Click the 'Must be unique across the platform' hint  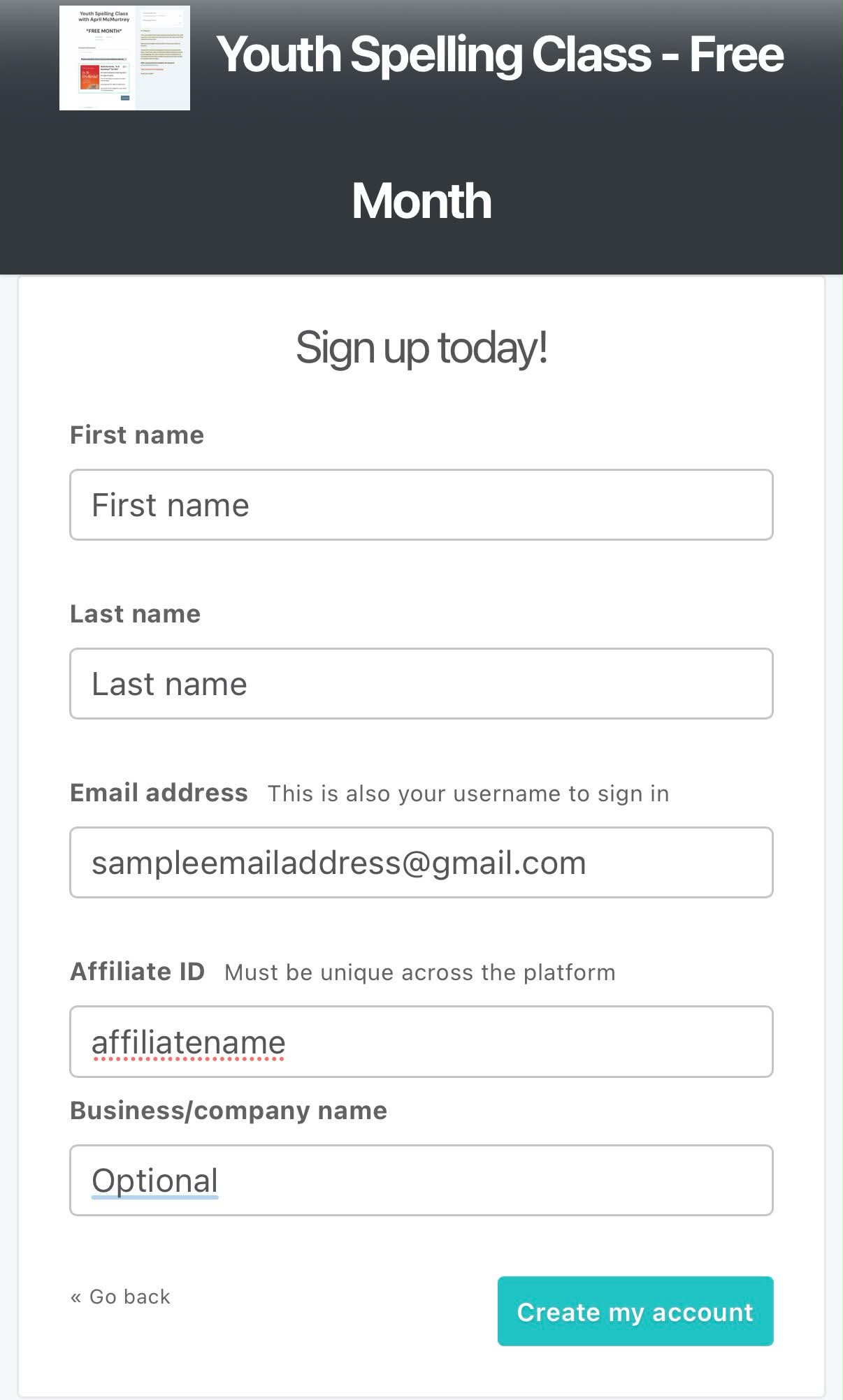point(420,972)
